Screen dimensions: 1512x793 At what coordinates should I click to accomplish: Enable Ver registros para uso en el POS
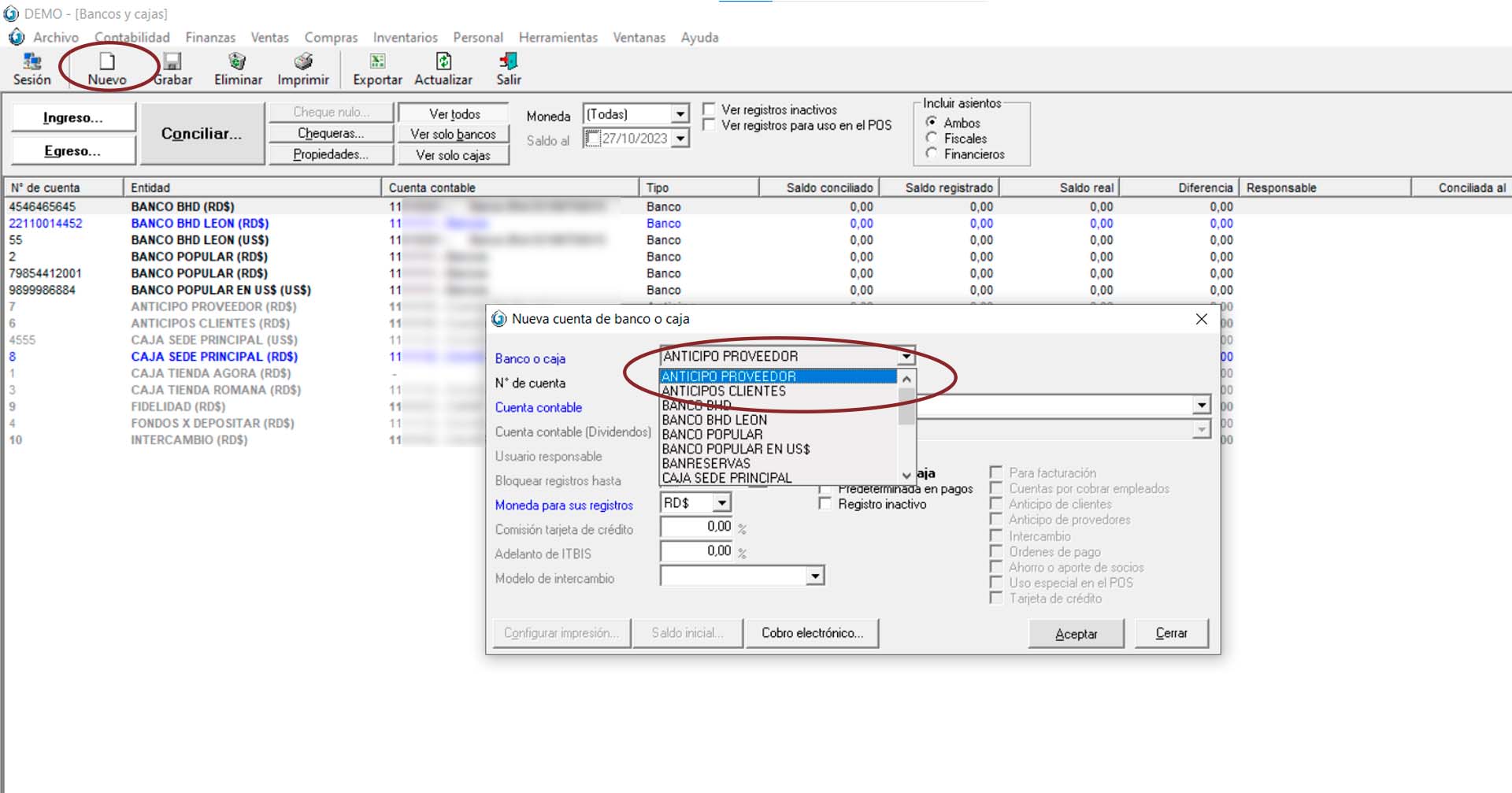click(x=709, y=125)
